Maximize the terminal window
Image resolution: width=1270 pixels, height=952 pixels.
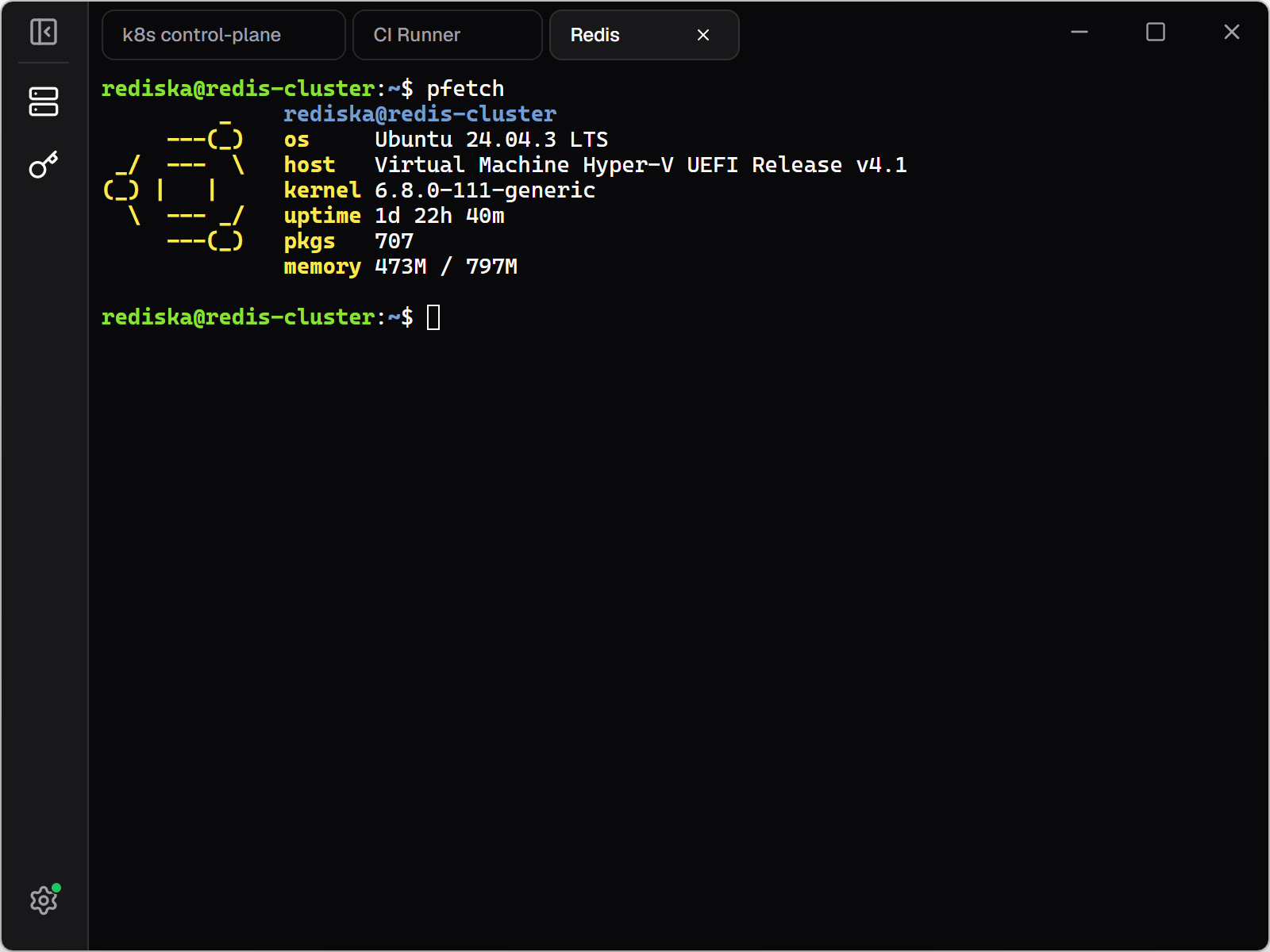point(1156,32)
